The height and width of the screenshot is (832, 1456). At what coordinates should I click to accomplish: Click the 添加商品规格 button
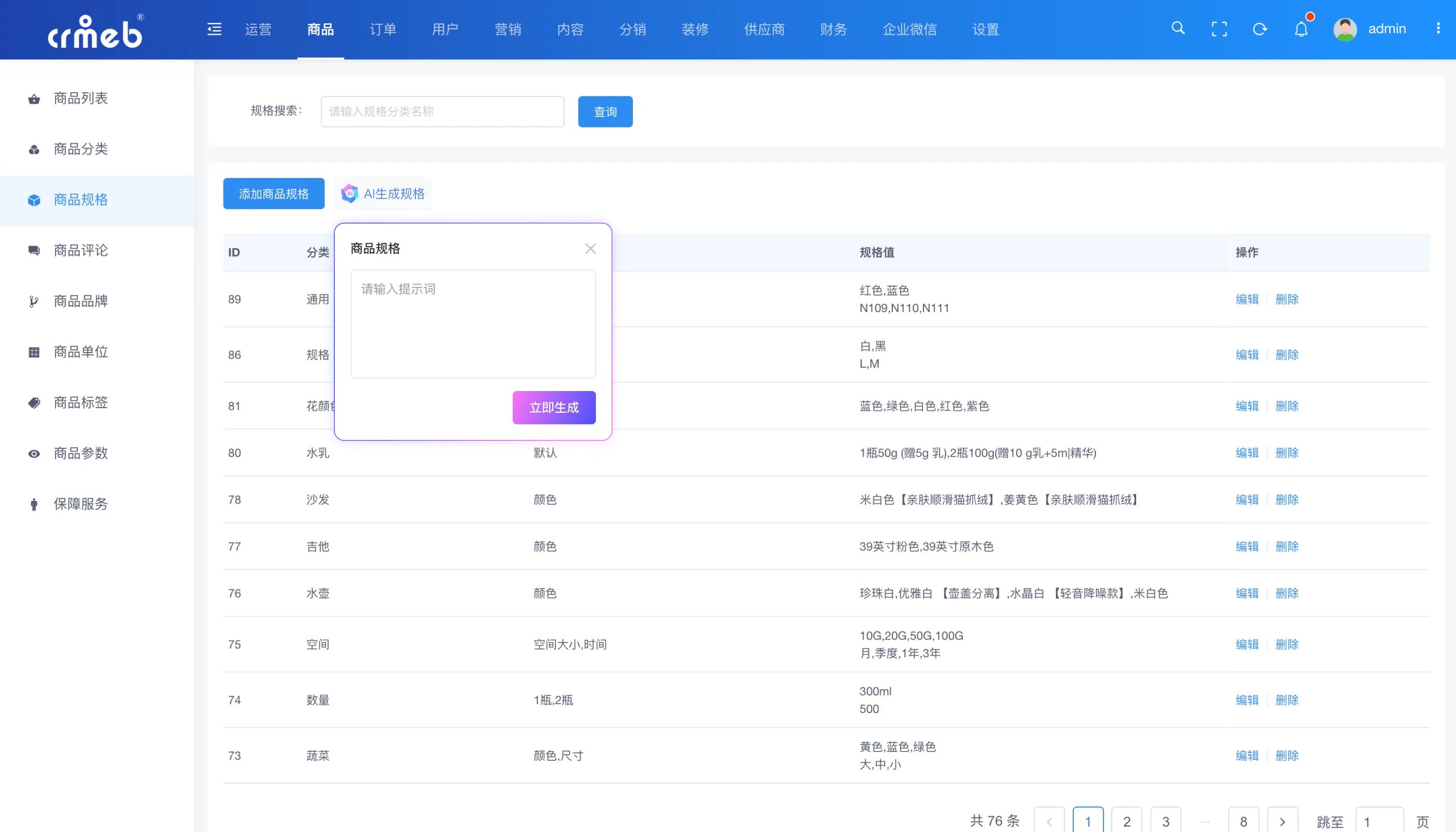pos(274,194)
